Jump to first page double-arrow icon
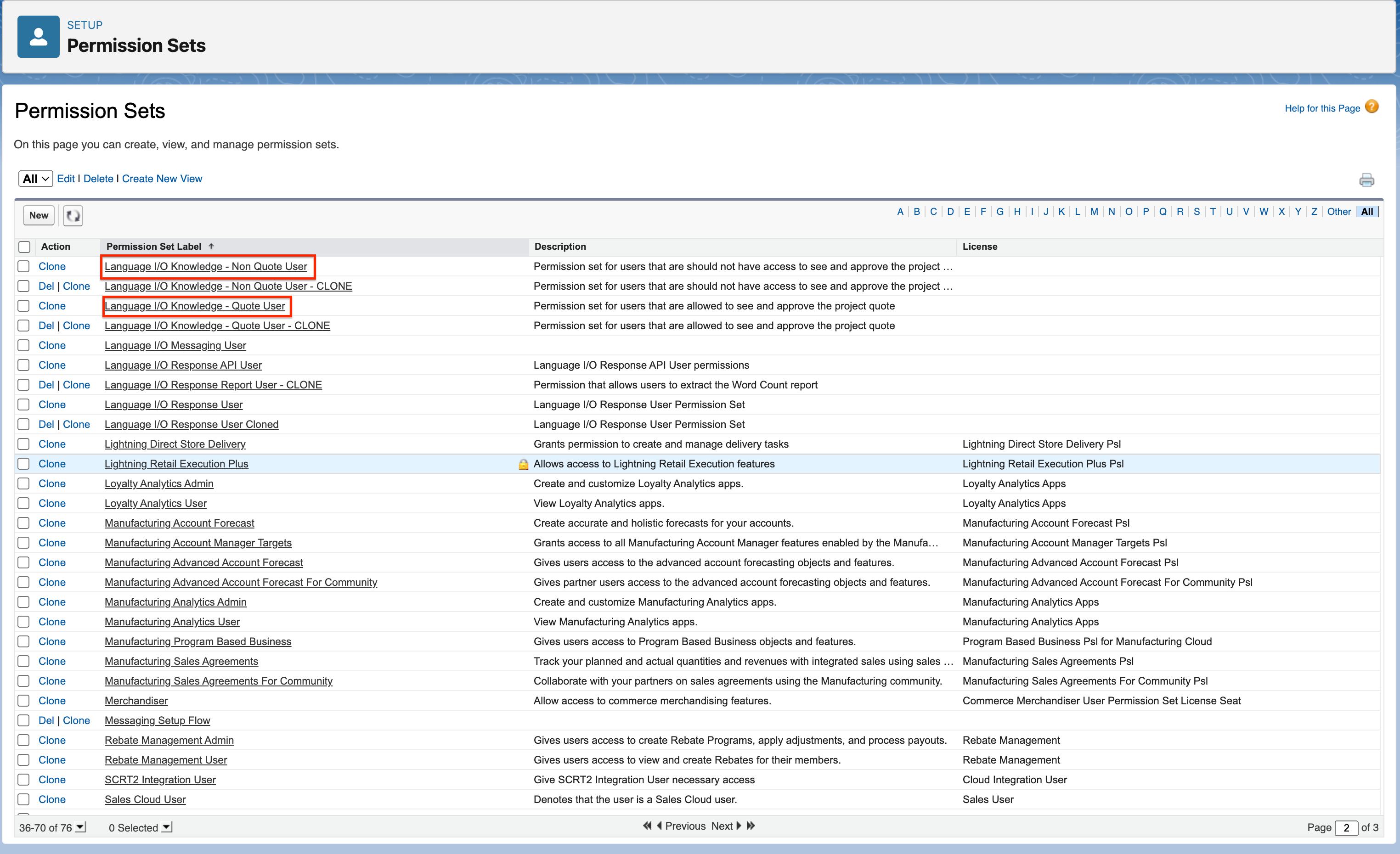 tap(647, 826)
